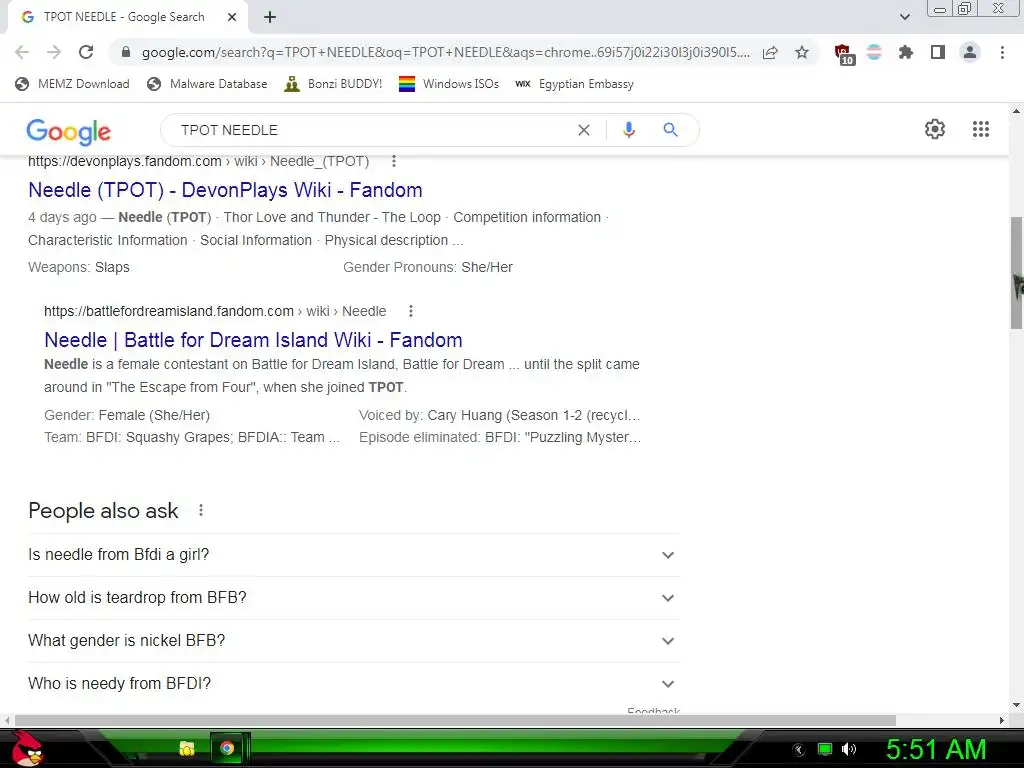Click the vertical scrollbar thumb
Screen dimensions: 1024x768
click(1016, 273)
